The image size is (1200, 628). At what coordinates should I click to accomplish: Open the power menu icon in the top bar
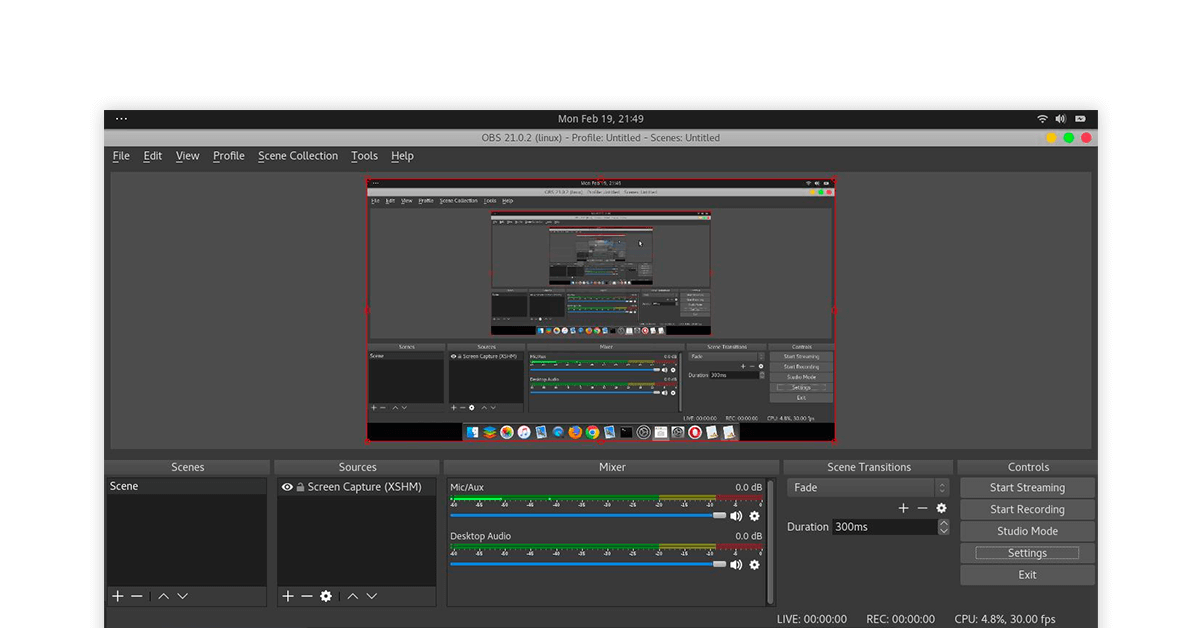coord(1082,119)
